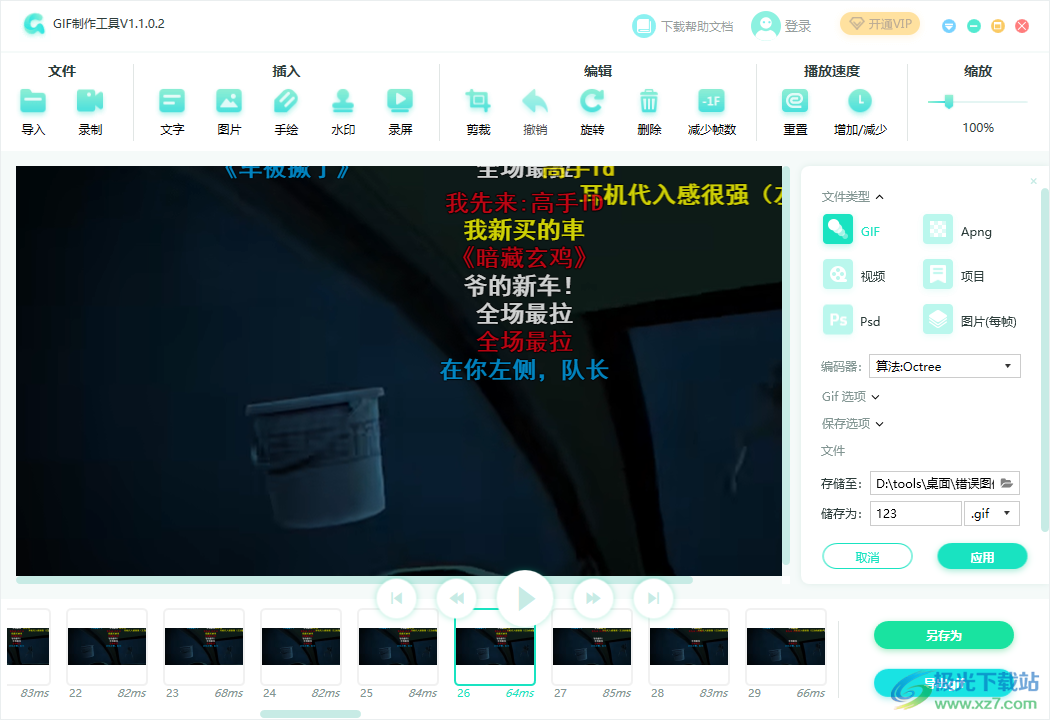Insert an image with the 图片 icon
This screenshot has height=720, width=1050.
(x=229, y=101)
